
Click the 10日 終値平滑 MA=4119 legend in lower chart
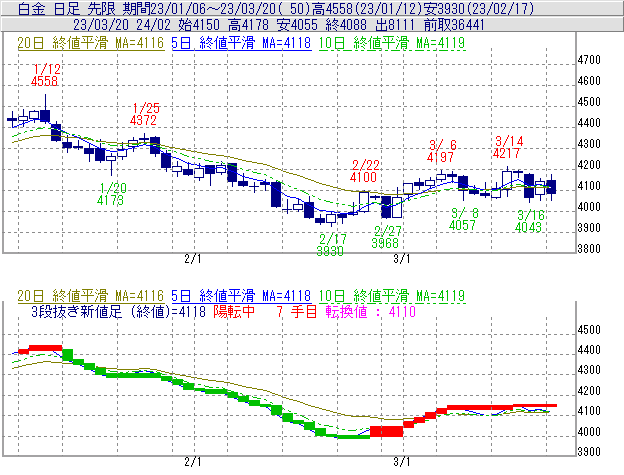392,296
